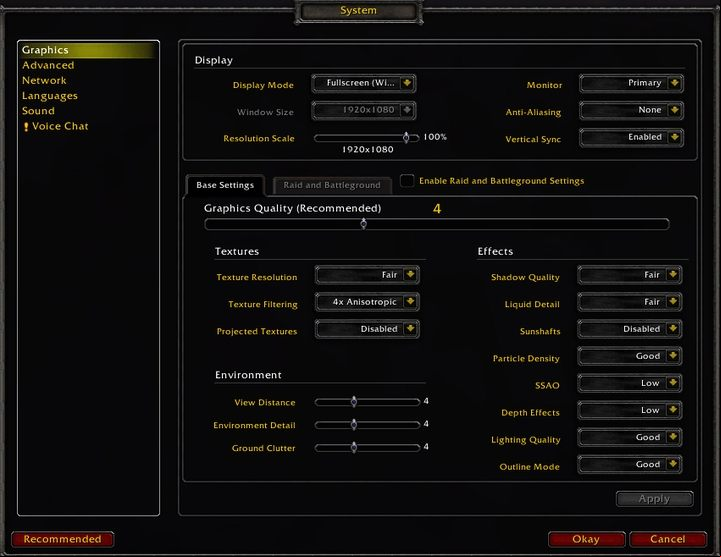Click the Texture Filtering arrow icon
The height and width of the screenshot is (557, 721).
tap(410, 302)
